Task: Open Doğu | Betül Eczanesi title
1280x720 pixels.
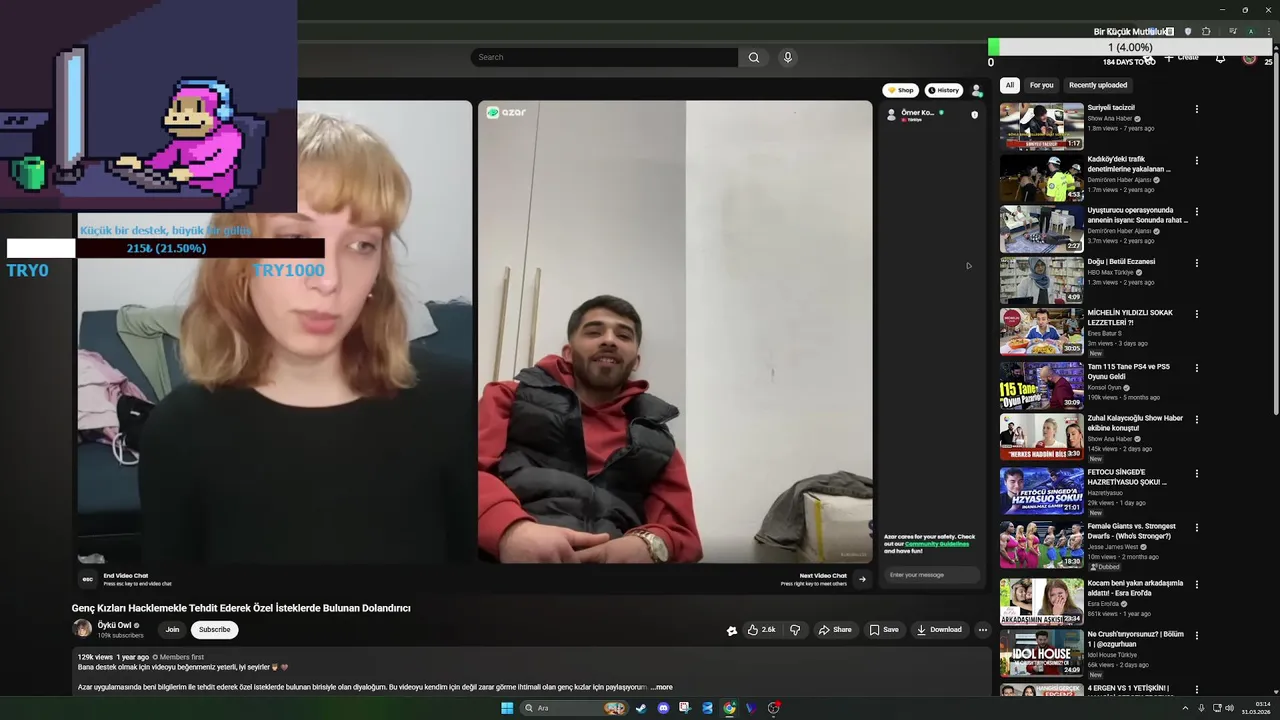Action: point(1121,262)
